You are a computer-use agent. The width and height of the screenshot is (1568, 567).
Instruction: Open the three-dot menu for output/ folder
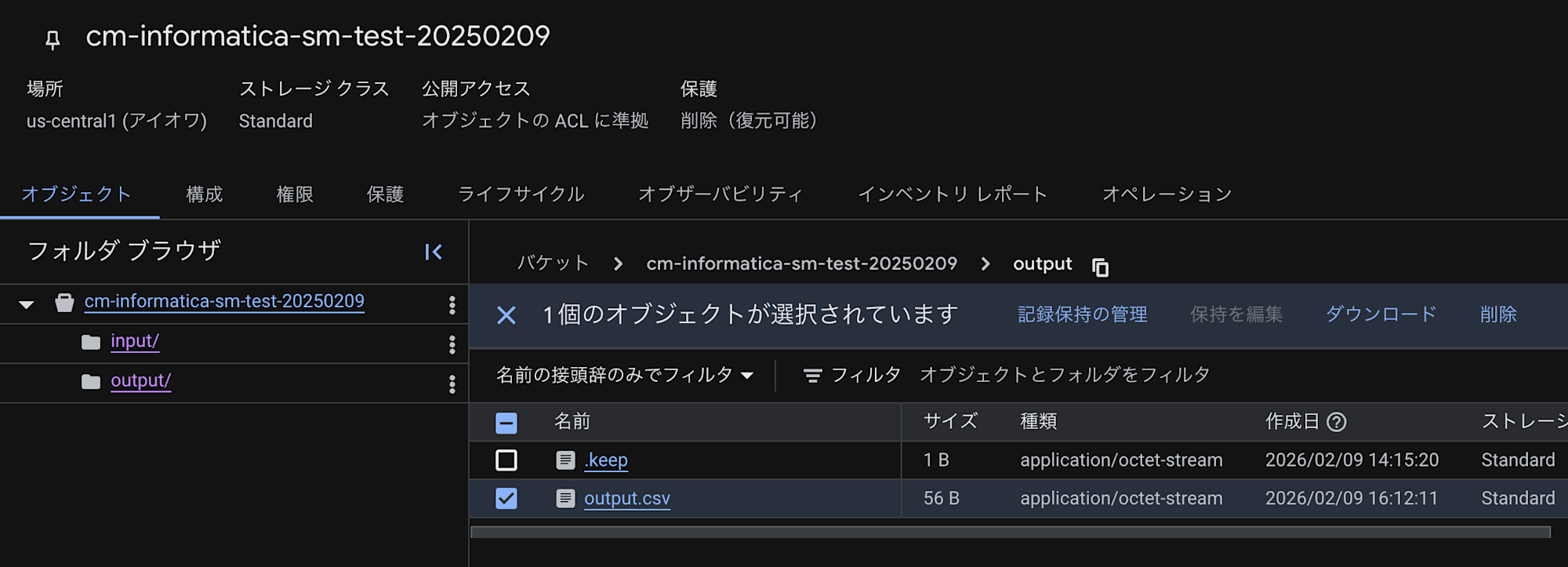point(452,383)
